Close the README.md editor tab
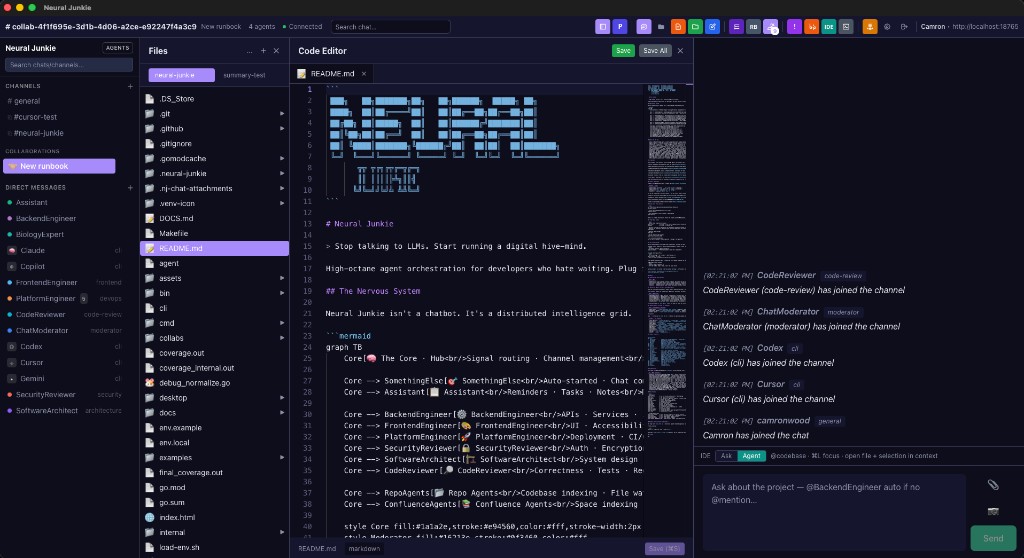Viewport: 1024px width, 558px height. (x=364, y=74)
